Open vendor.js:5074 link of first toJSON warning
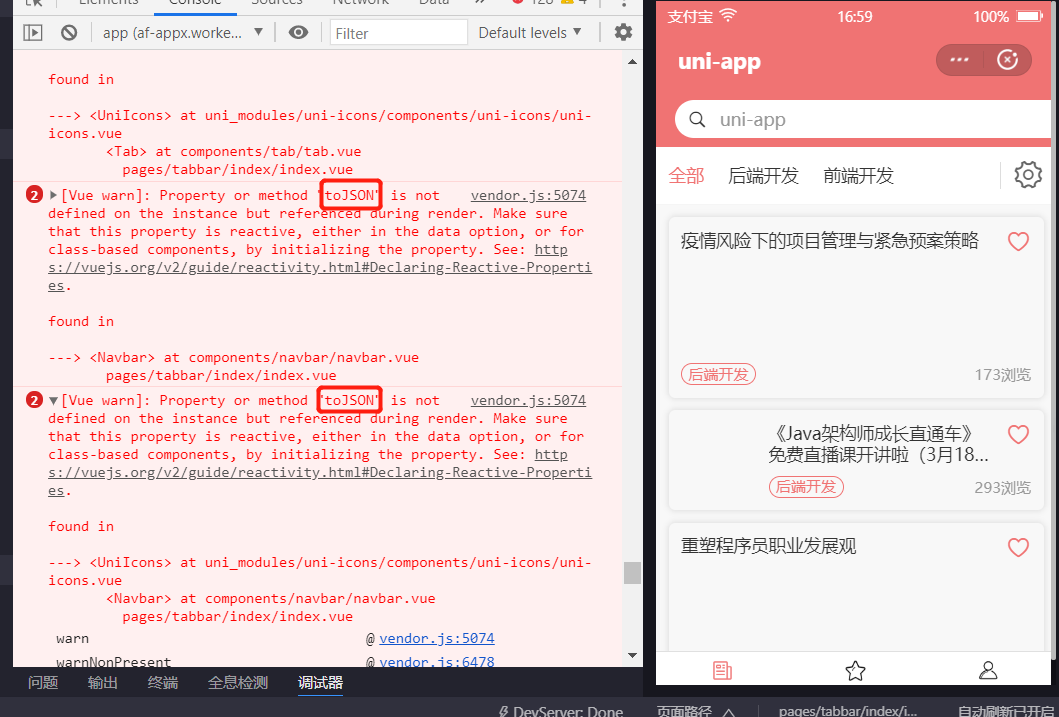The width and height of the screenshot is (1059, 717). (x=528, y=195)
